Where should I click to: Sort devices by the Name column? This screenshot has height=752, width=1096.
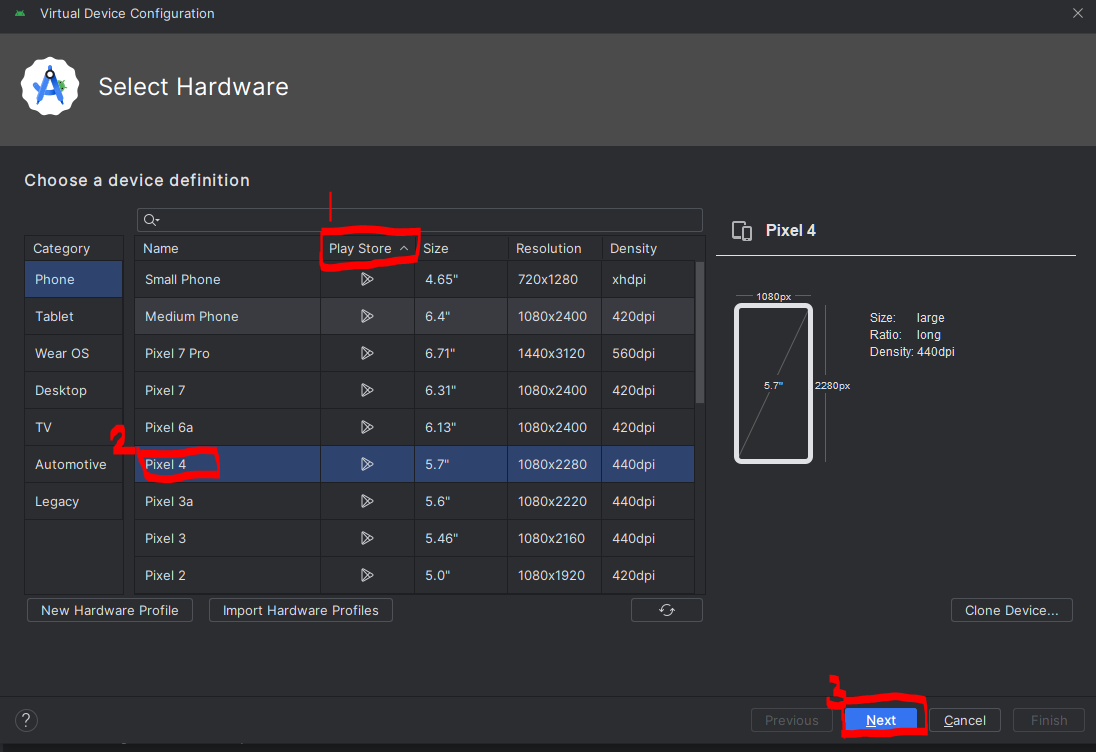click(x=228, y=249)
